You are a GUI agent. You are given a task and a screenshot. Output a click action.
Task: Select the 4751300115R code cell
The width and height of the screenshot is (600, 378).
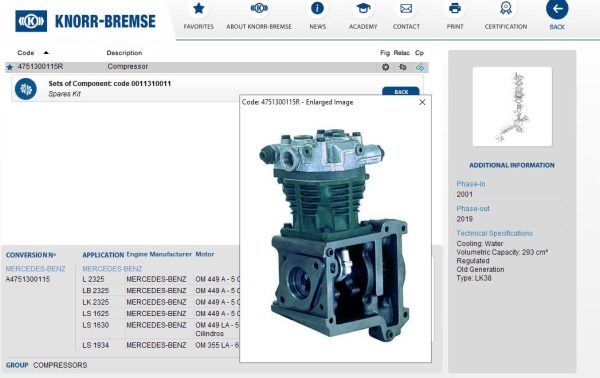(40, 67)
